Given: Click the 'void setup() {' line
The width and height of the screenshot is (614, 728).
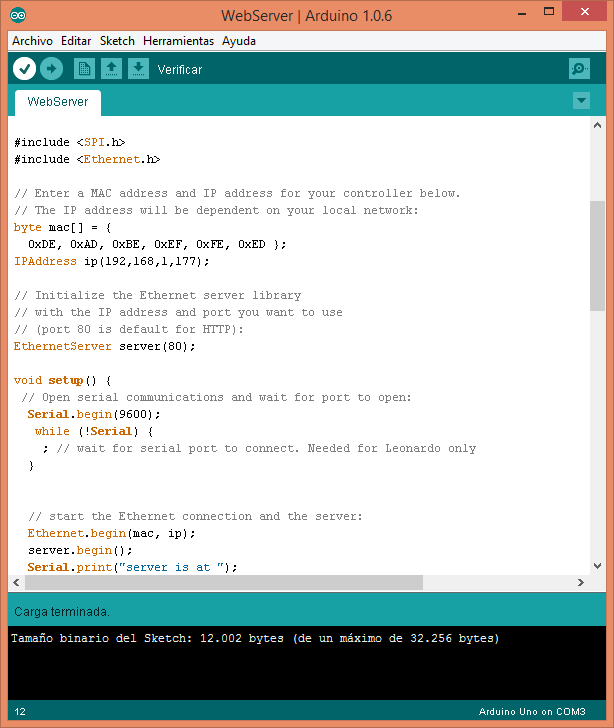Looking at the screenshot, I should tap(62, 381).
